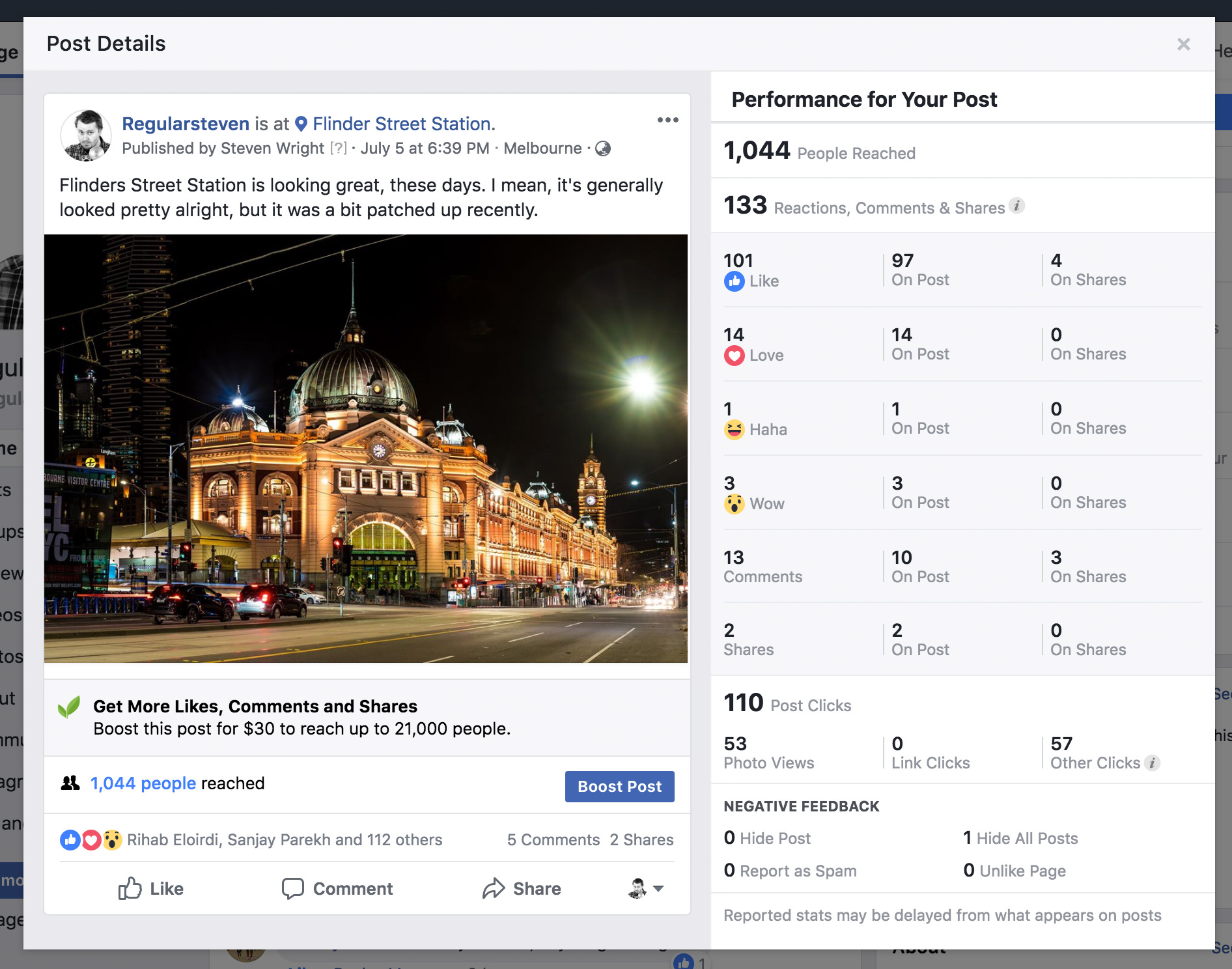Open the 5 Comments link
Screen dimensions: 1232x969
[553, 840]
